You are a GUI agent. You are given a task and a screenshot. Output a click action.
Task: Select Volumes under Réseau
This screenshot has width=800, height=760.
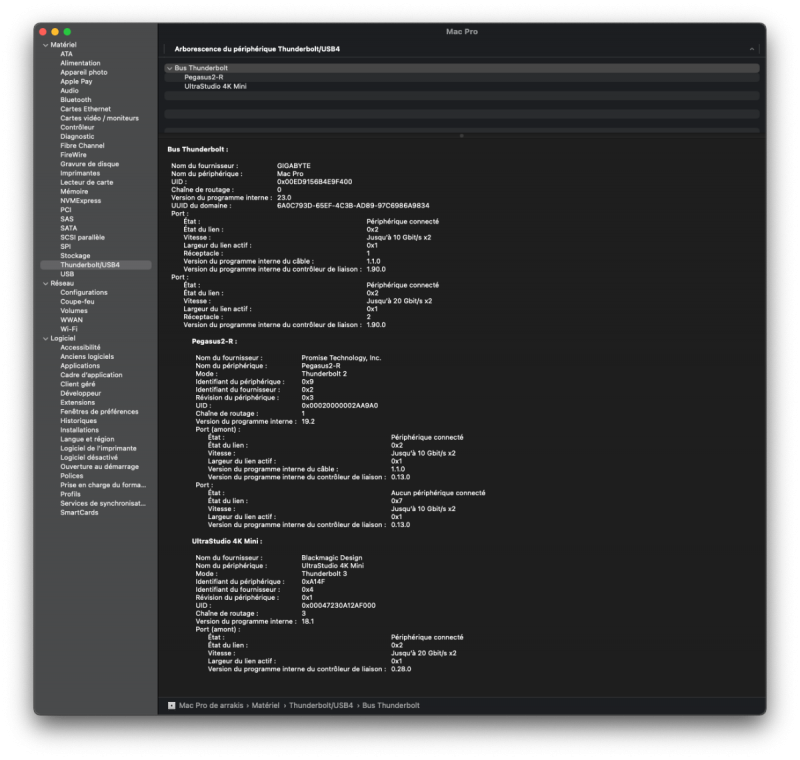click(x=73, y=311)
